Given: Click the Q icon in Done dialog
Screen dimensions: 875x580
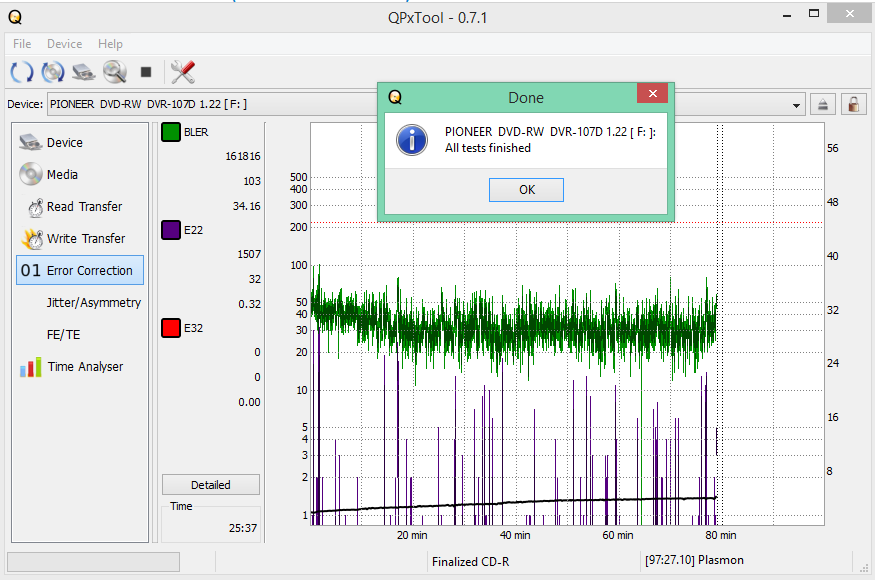Looking at the screenshot, I should click(395, 97).
